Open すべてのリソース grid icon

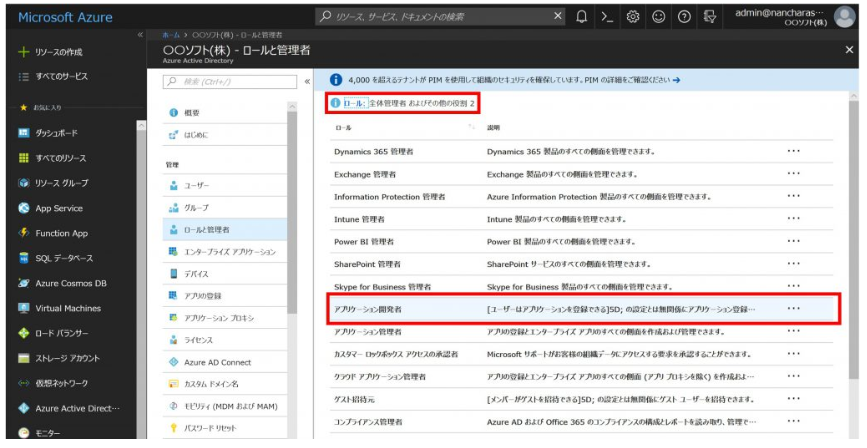(x=23, y=158)
